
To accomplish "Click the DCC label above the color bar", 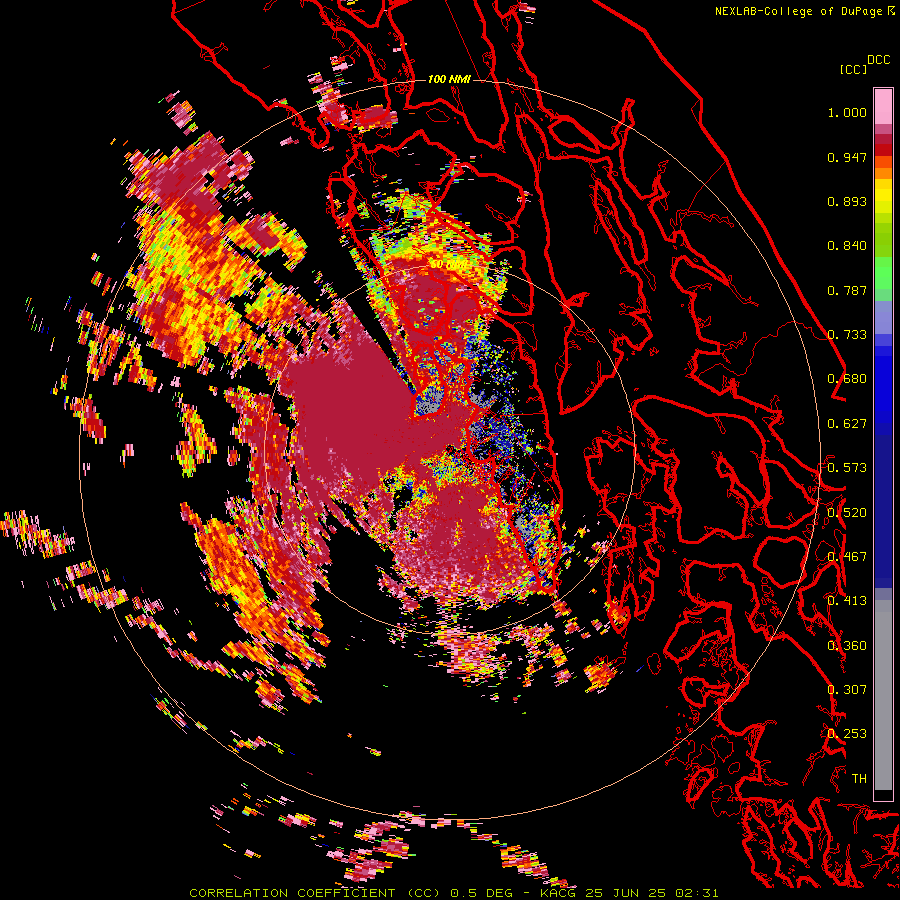I will pos(879,60).
